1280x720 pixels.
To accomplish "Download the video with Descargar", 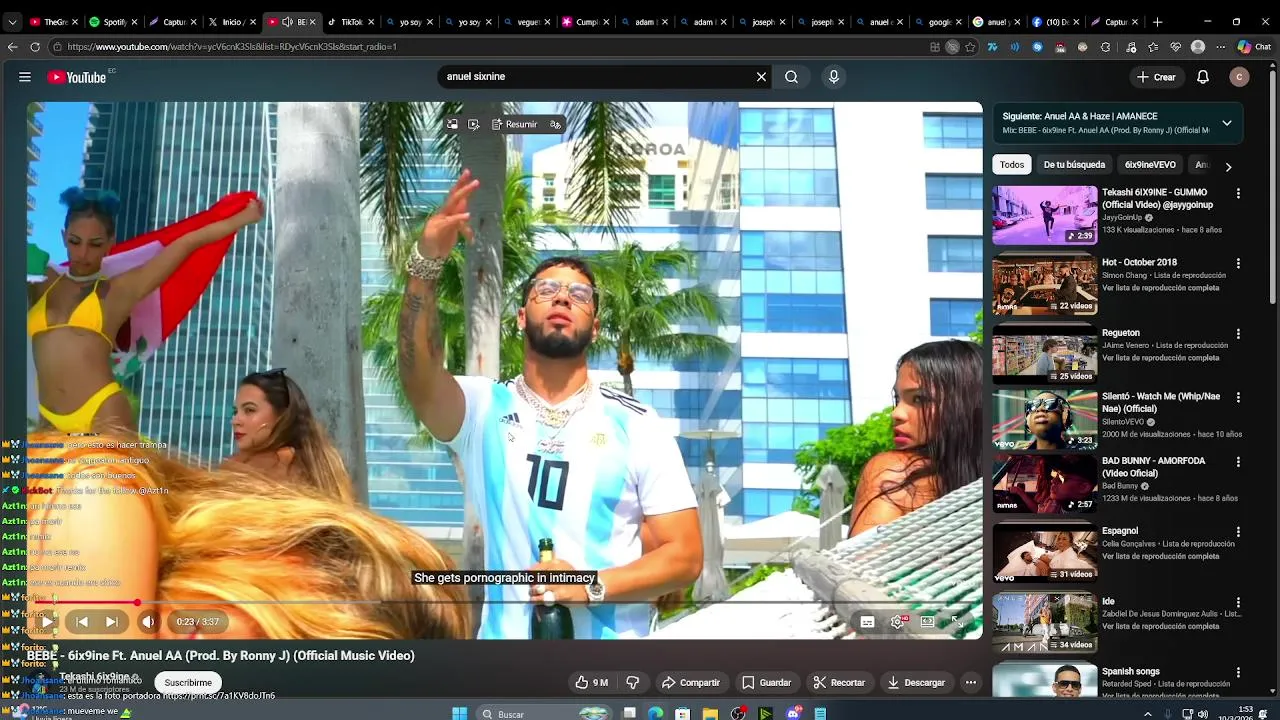I will (x=915, y=683).
